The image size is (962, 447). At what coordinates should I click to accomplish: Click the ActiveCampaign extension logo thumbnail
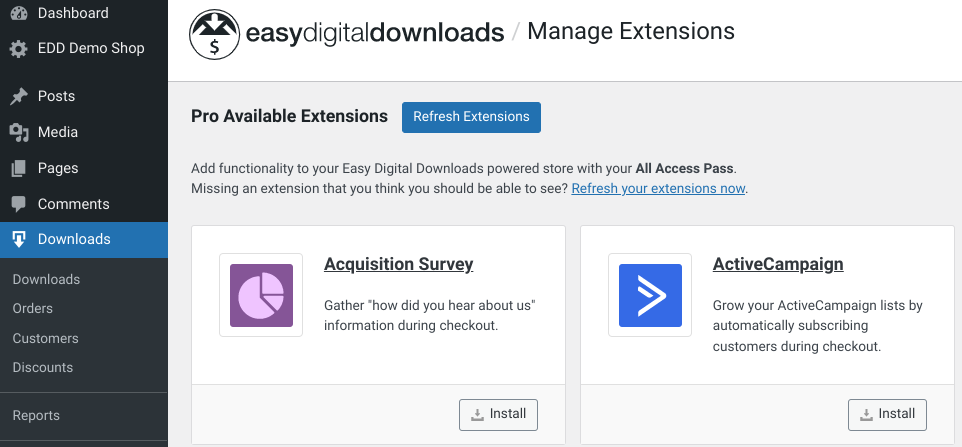[650, 295]
